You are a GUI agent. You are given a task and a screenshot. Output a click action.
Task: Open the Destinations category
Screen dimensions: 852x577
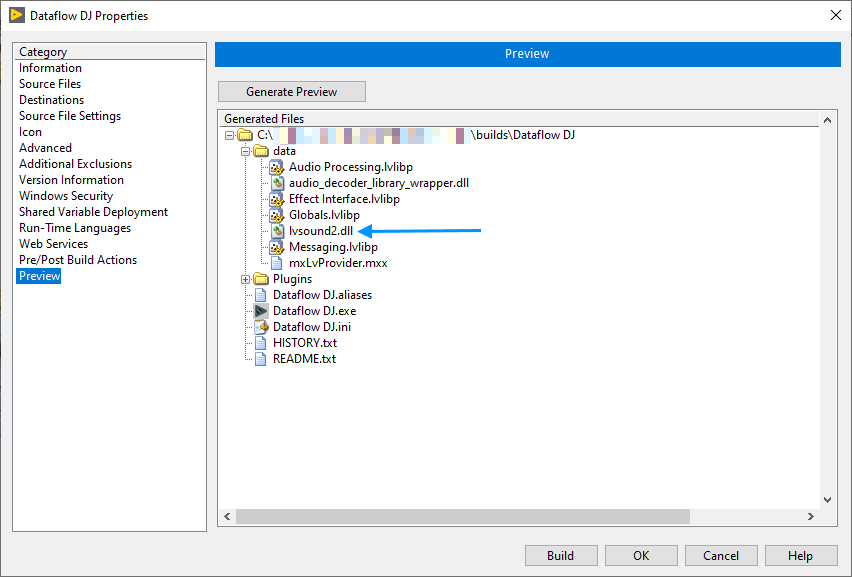click(52, 100)
